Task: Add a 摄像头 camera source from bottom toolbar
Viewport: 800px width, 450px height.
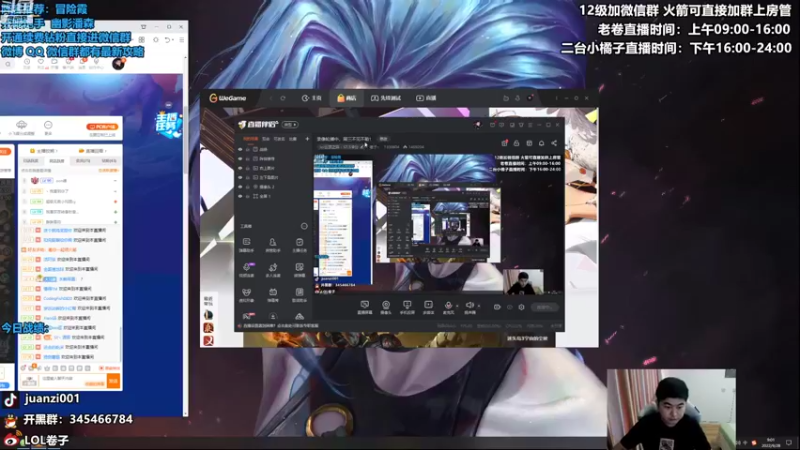Action: pyautogui.click(x=386, y=307)
